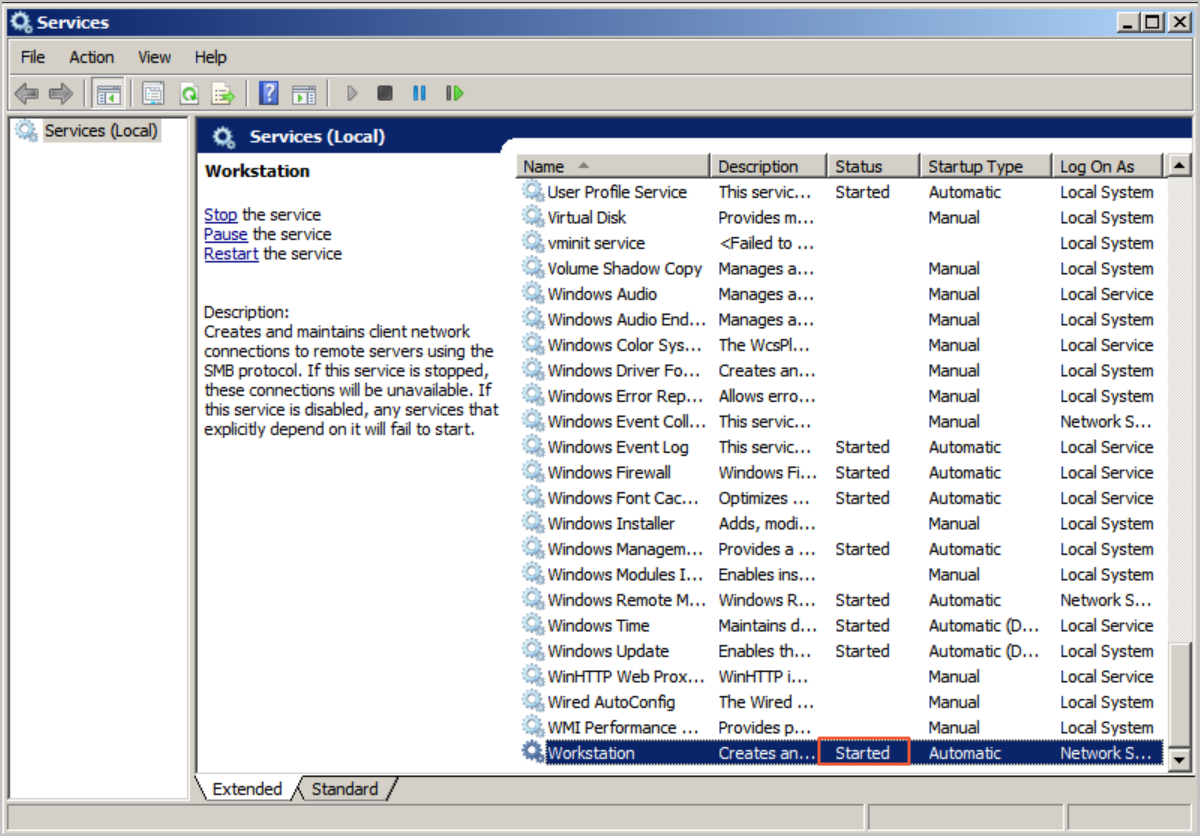Click the scrollbar down arrow
Image resolution: width=1200 pixels, height=836 pixels.
point(1180,760)
